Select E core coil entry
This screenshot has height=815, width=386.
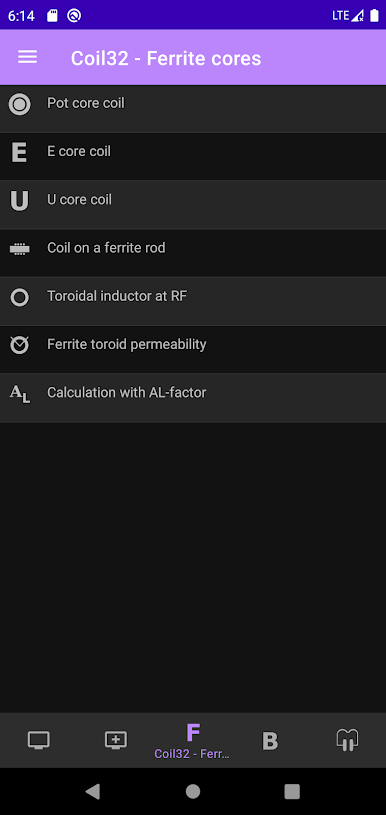point(193,156)
